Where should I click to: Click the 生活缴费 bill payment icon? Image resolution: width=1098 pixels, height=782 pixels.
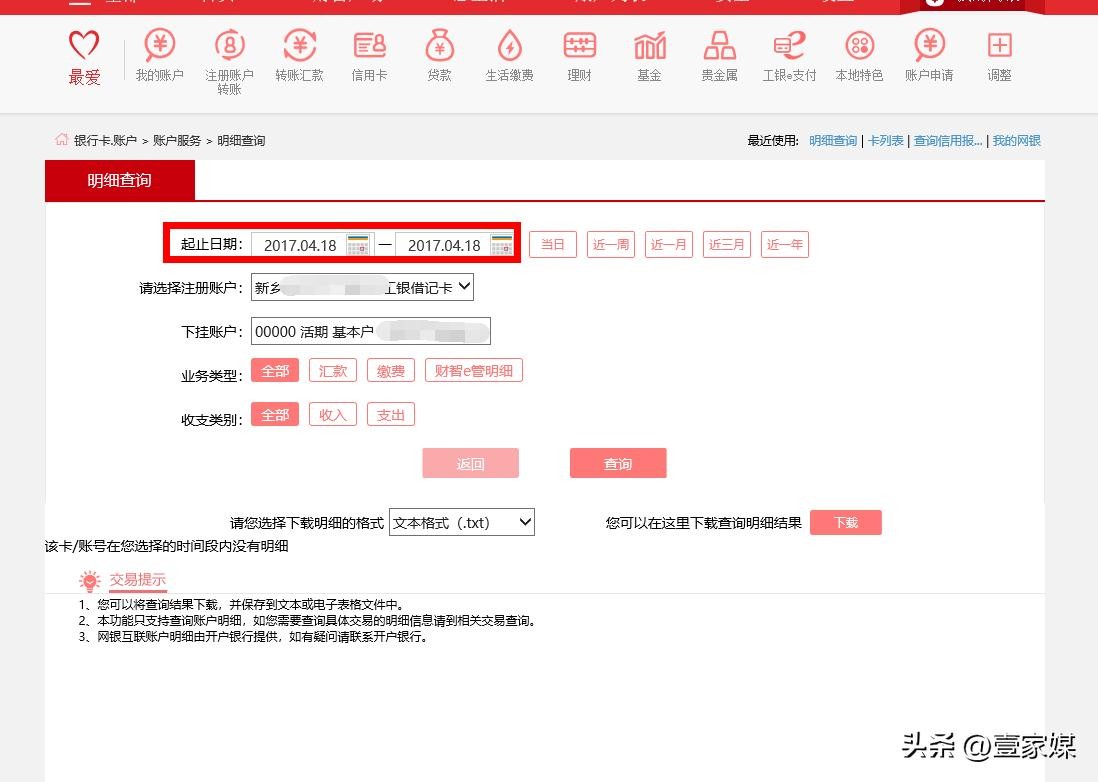[x=509, y=46]
